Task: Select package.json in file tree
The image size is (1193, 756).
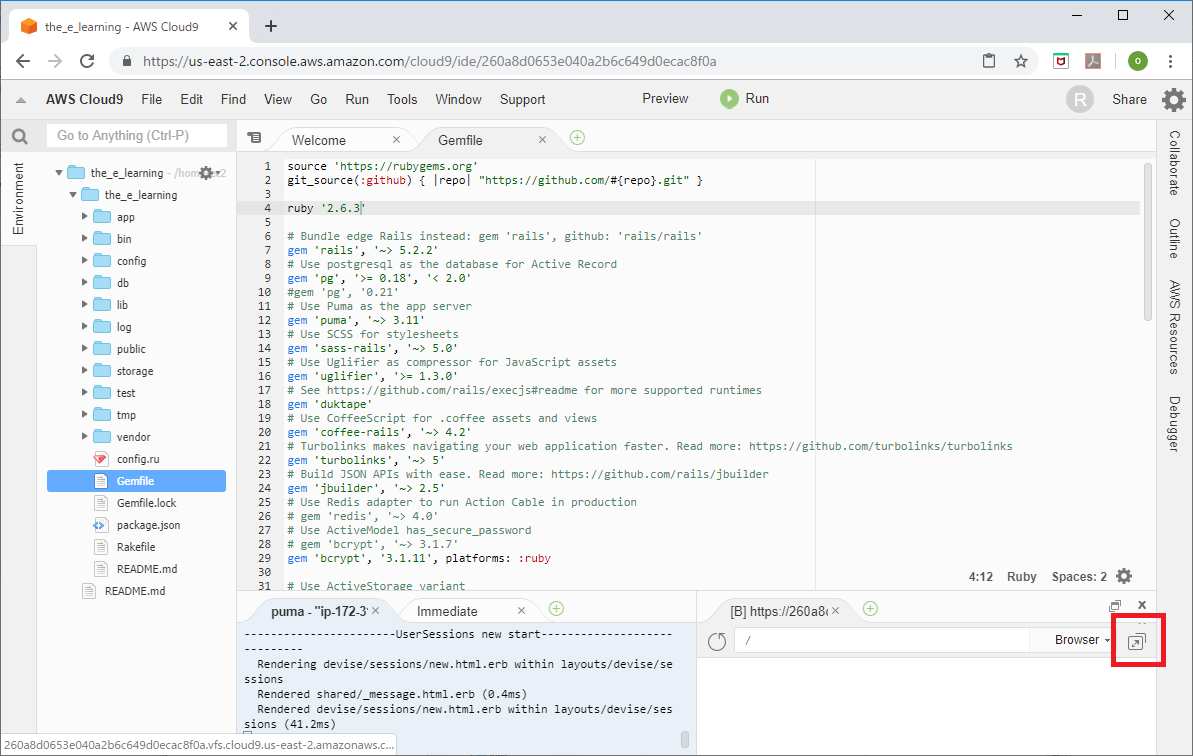Action: [x=148, y=526]
